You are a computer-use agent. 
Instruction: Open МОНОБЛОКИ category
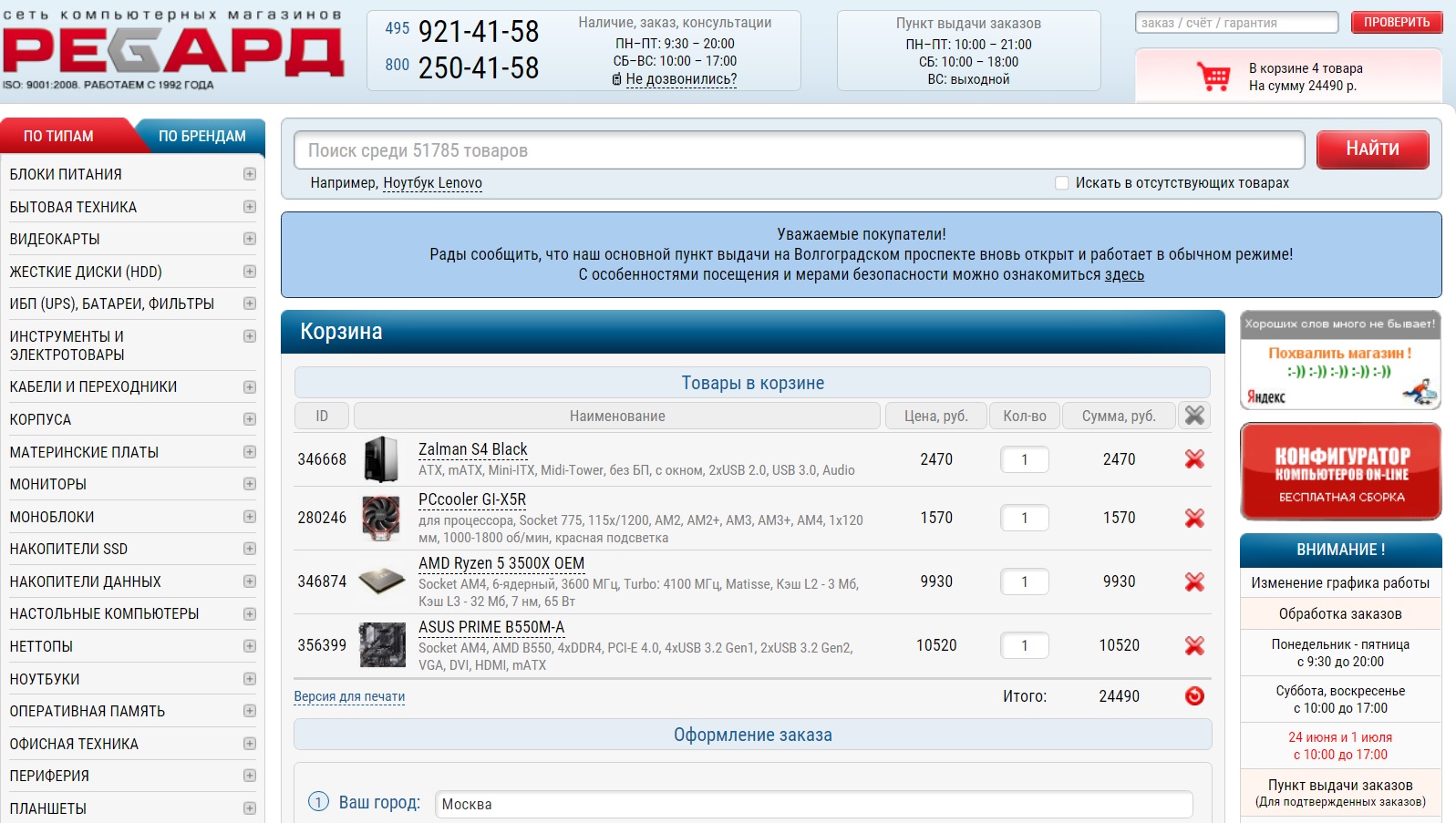[52, 517]
